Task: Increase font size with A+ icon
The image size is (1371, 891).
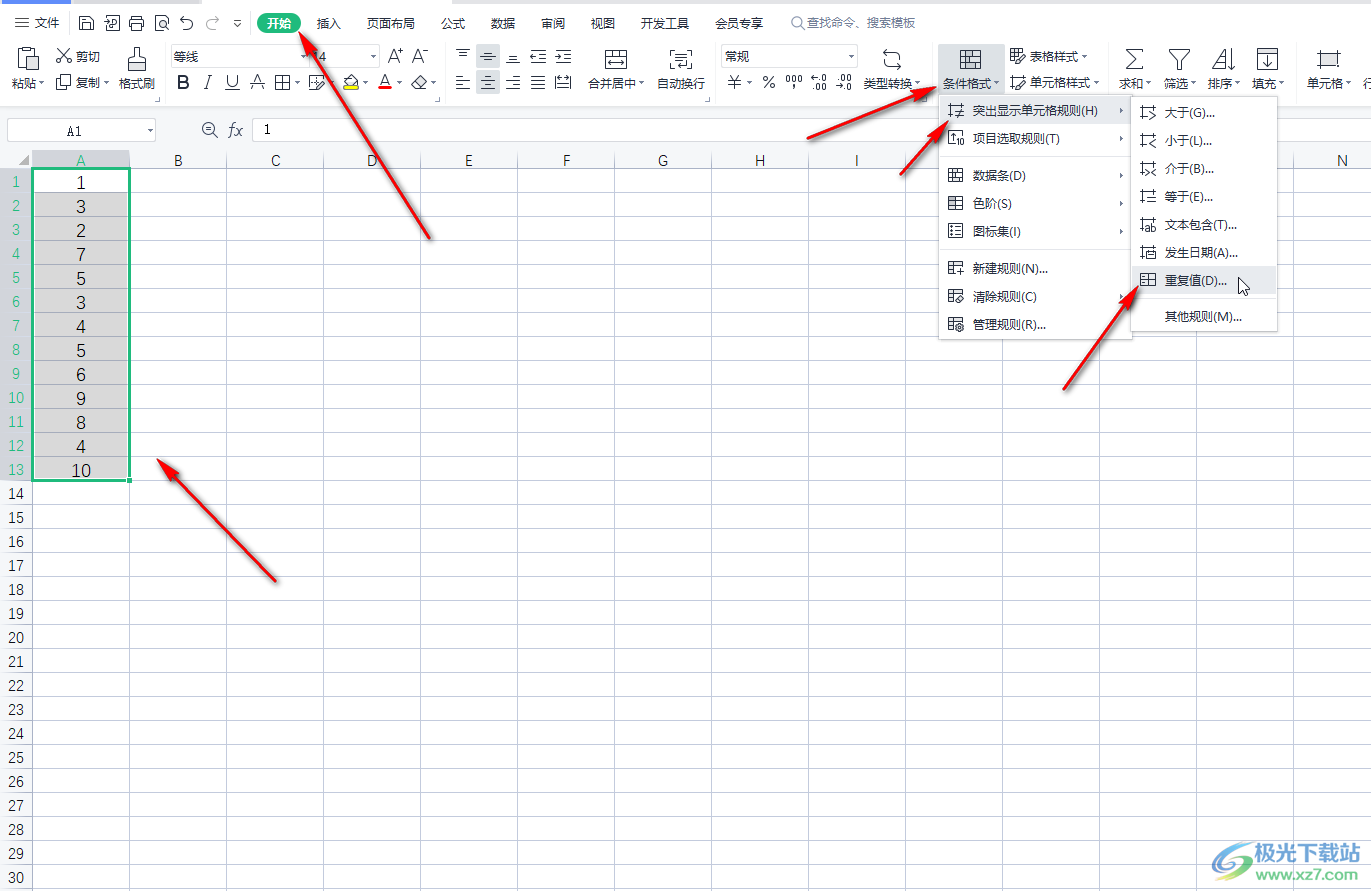Action: point(395,56)
